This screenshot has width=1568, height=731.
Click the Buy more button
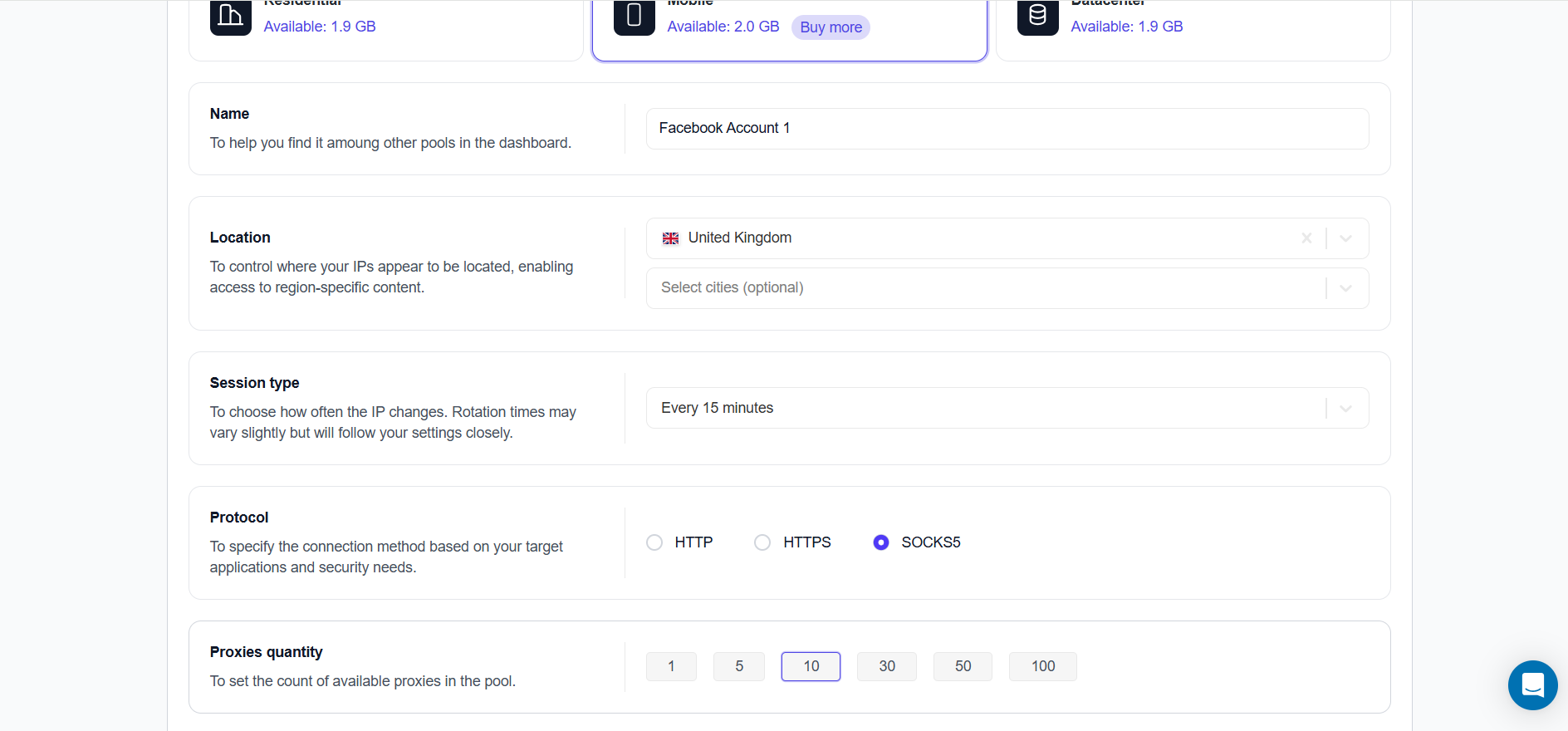831,27
